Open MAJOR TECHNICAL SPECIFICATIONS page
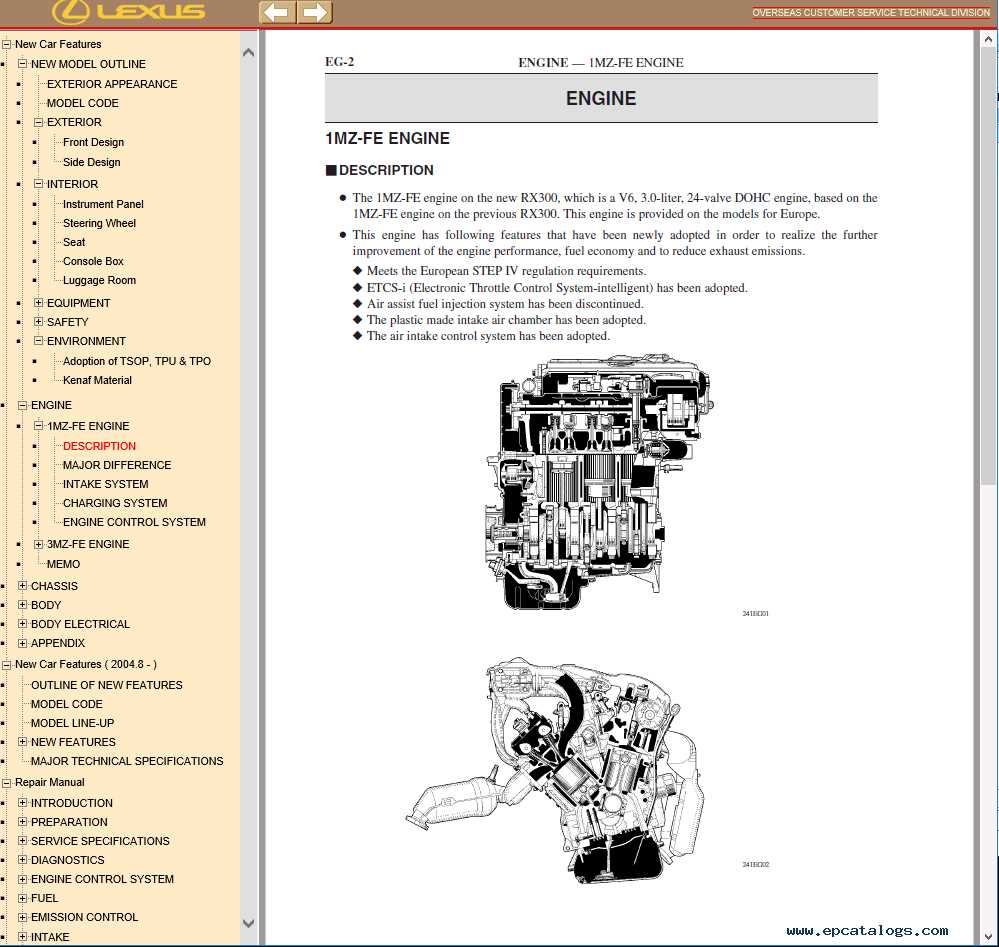The width and height of the screenshot is (999, 947). (127, 762)
